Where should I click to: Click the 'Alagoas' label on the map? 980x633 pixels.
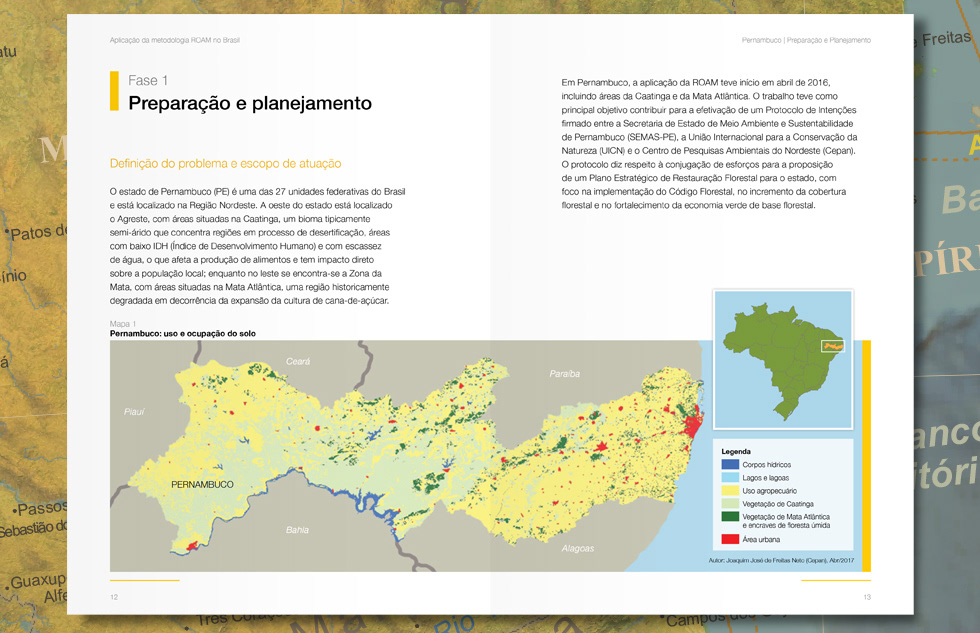[x=578, y=549]
